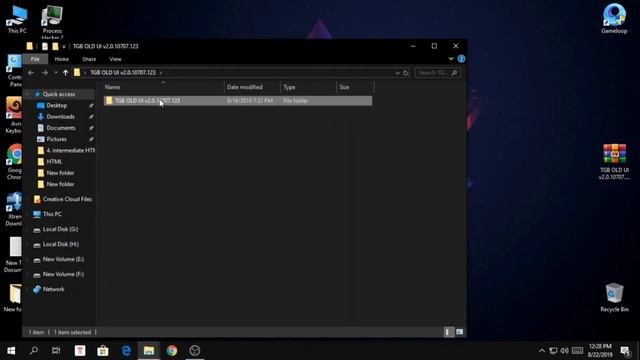Launch Microsoft Edge from the taskbar

pyautogui.click(x=126, y=351)
